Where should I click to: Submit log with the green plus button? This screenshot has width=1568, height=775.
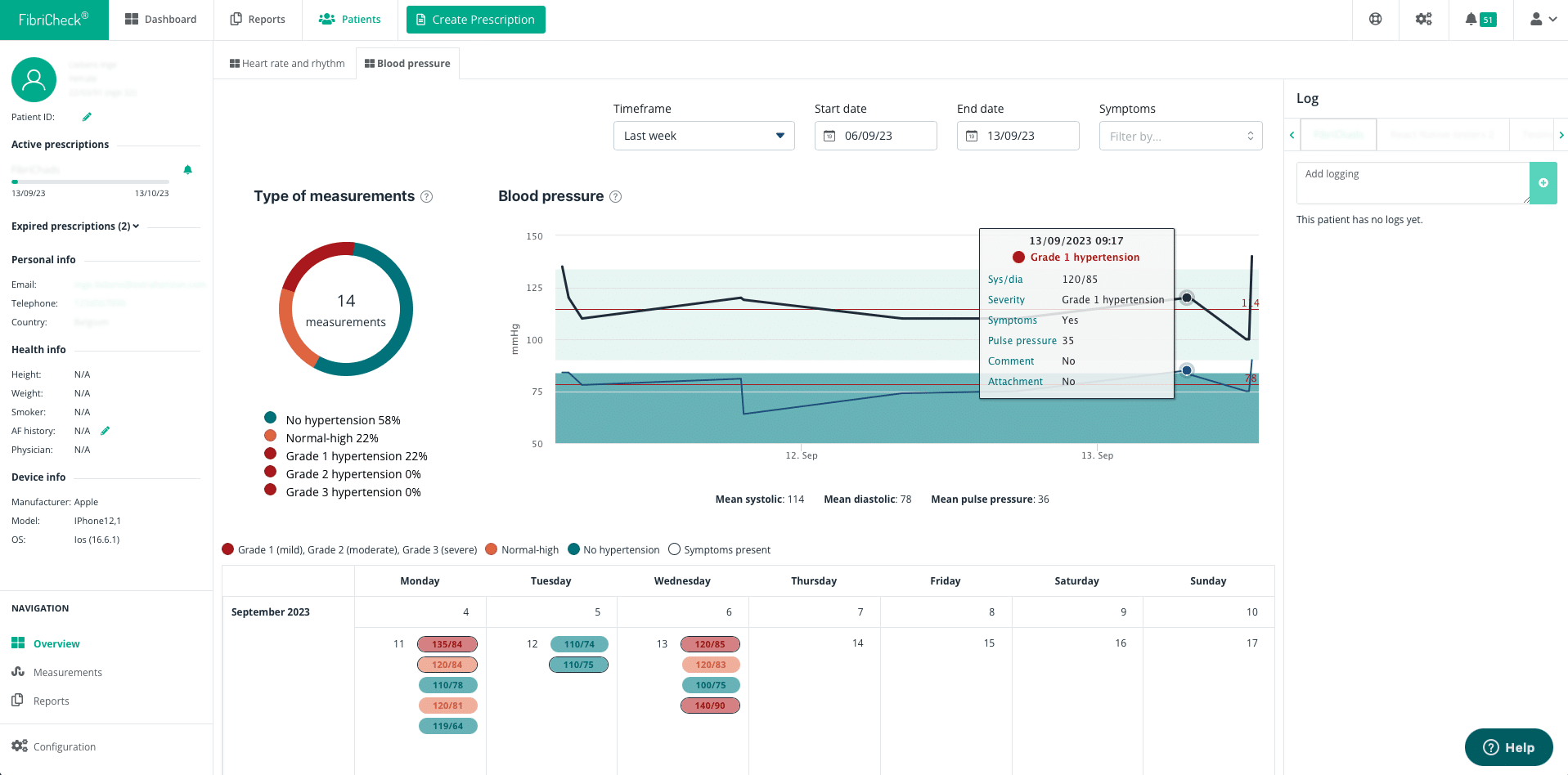[1543, 183]
